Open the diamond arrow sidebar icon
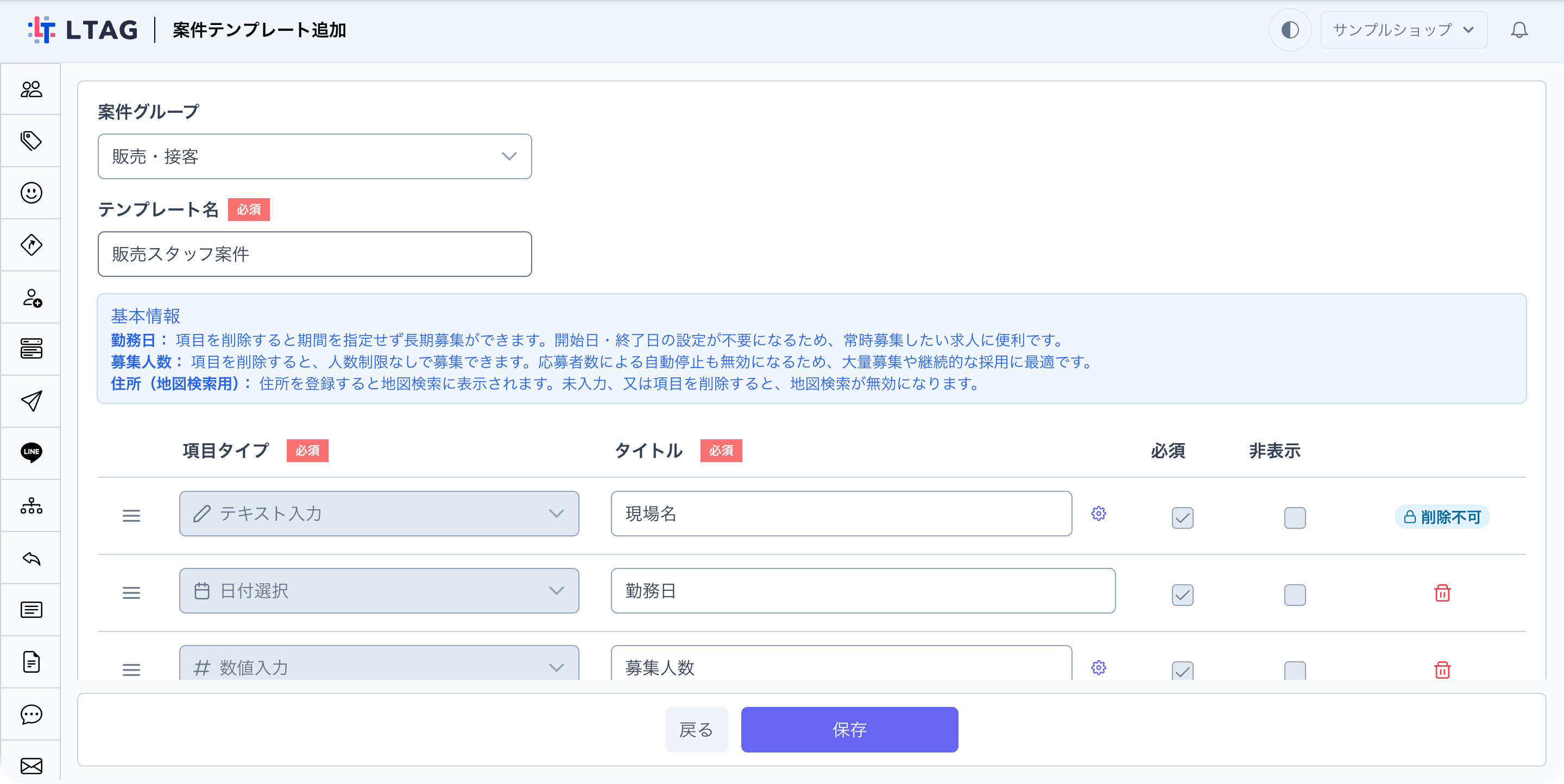Screen dimensions: 1564x784 coord(31,245)
